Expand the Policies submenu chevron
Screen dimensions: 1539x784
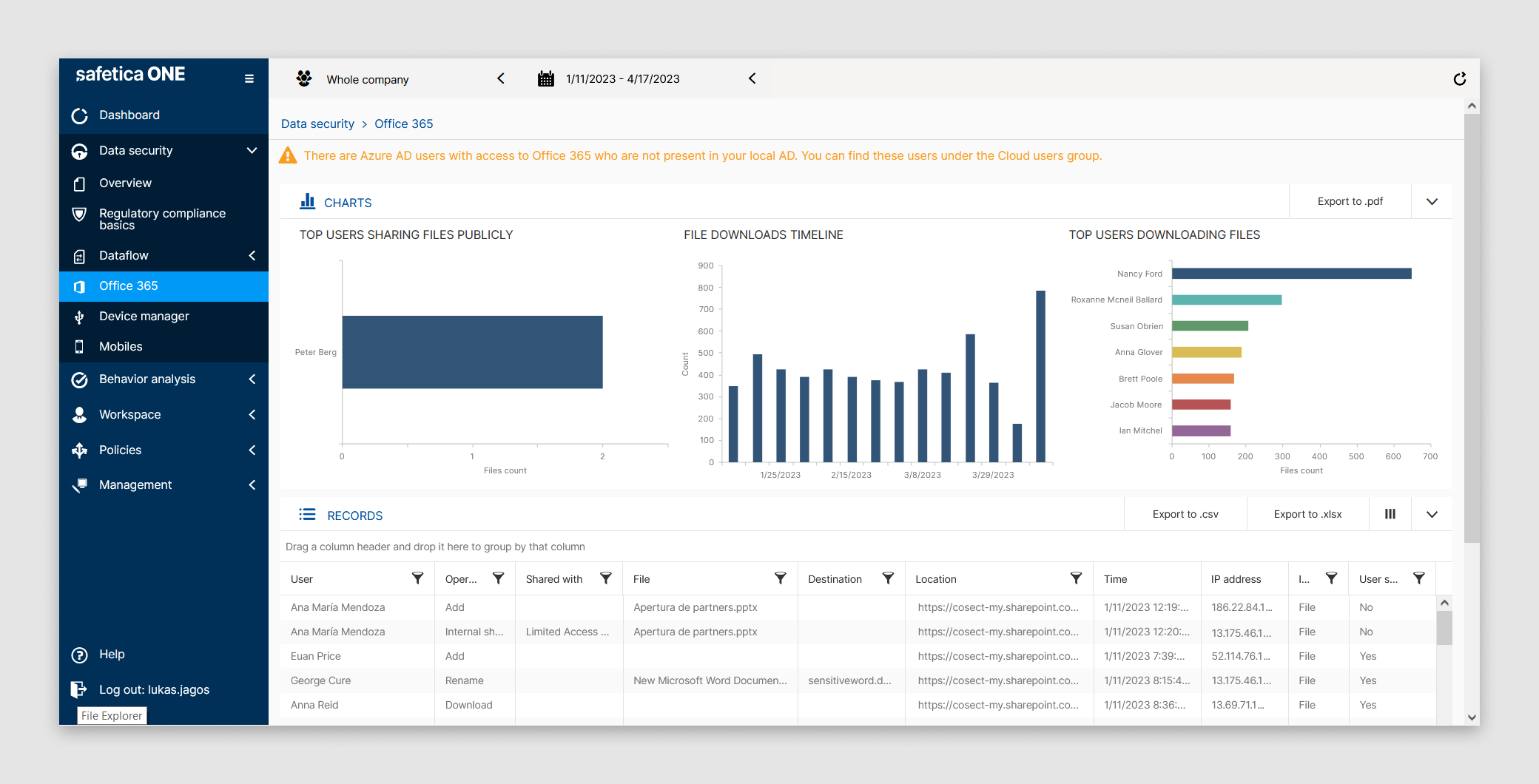[252, 450]
